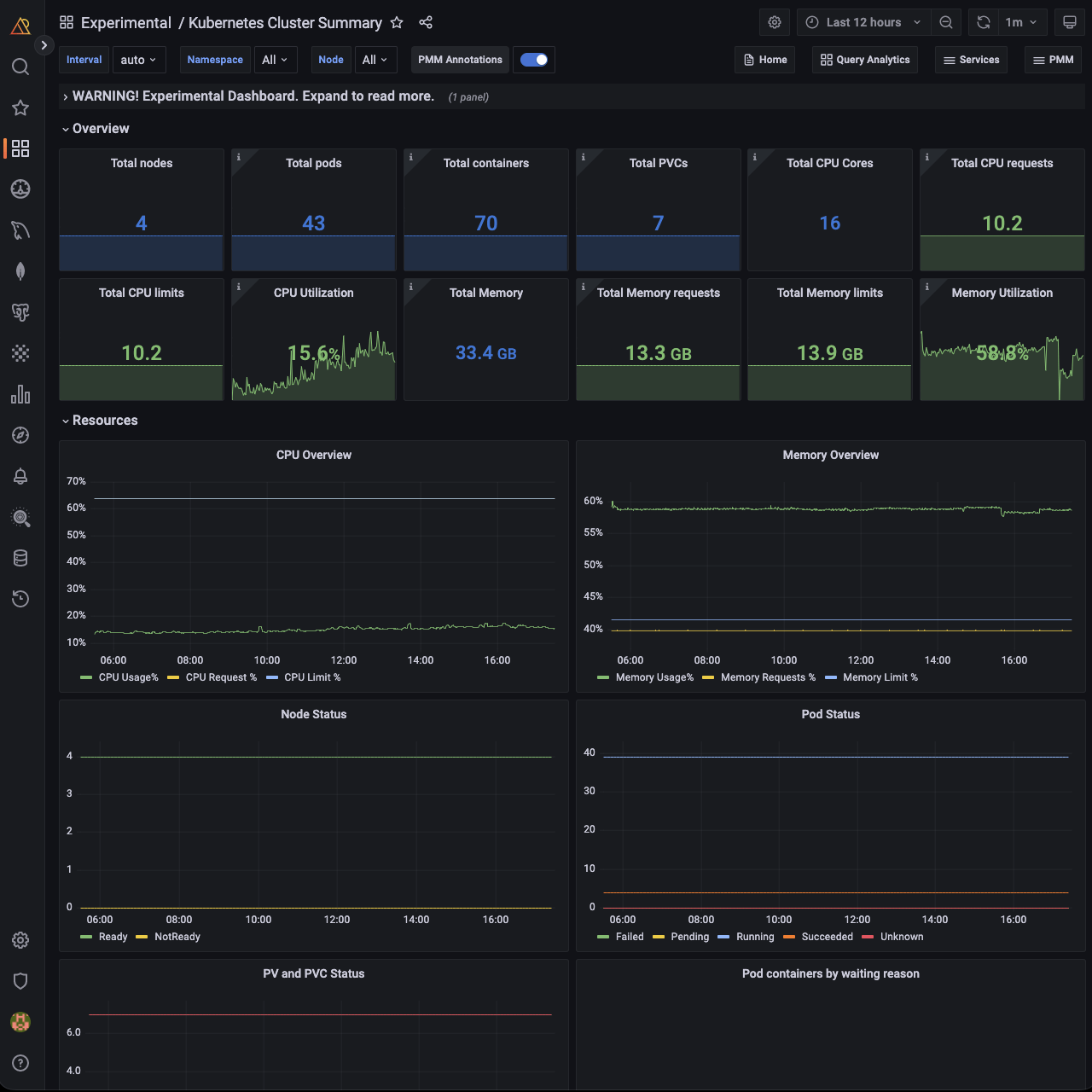Image resolution: width=1092 pixels, height=1092 pixels.
Task: Open the Services menu
Action: click(x=971, y=60)
